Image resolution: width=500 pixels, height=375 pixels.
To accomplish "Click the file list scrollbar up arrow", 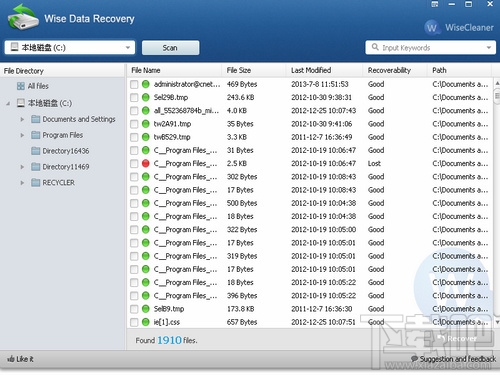I will [497, 83].
